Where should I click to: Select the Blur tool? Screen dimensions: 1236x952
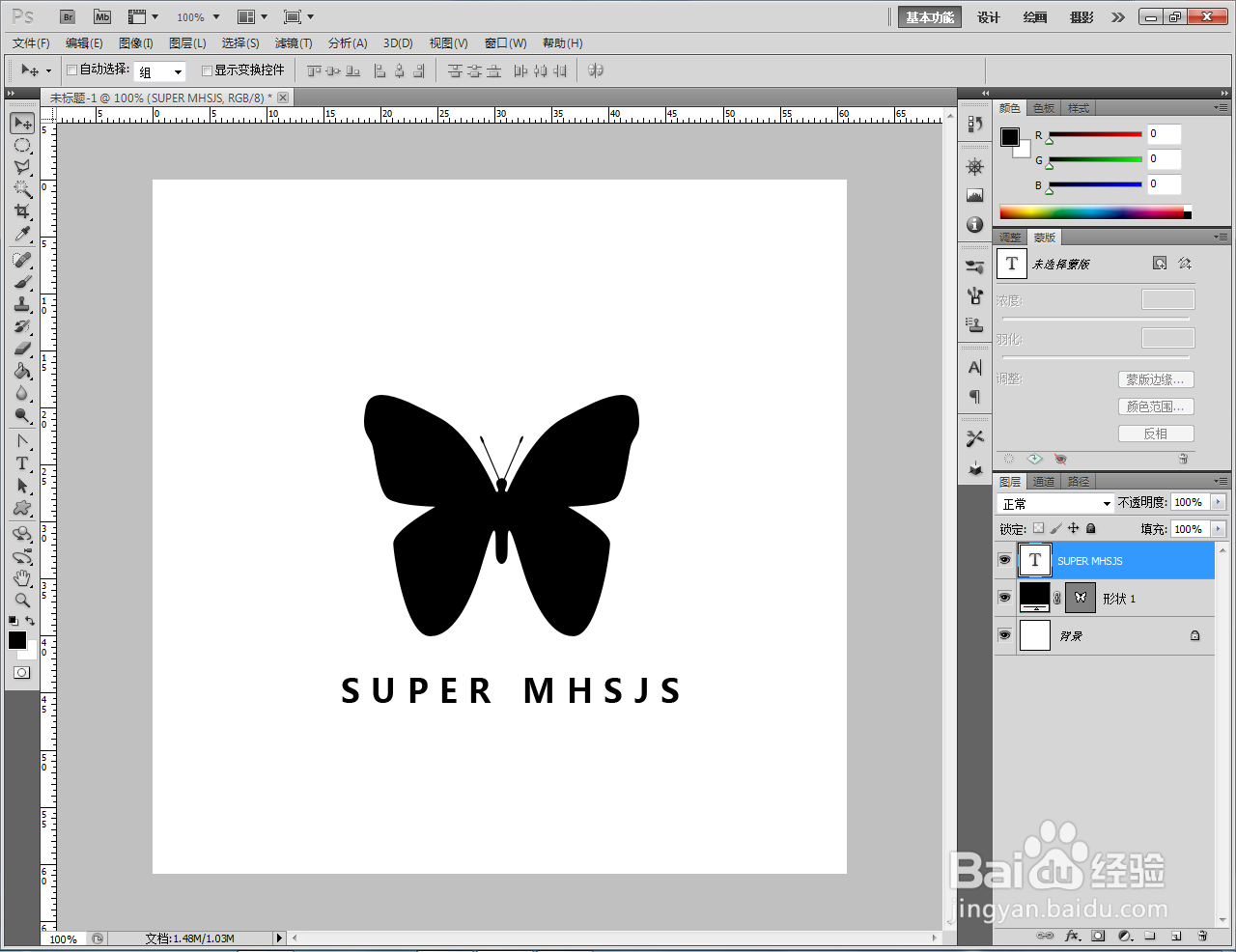click(22, 393)
